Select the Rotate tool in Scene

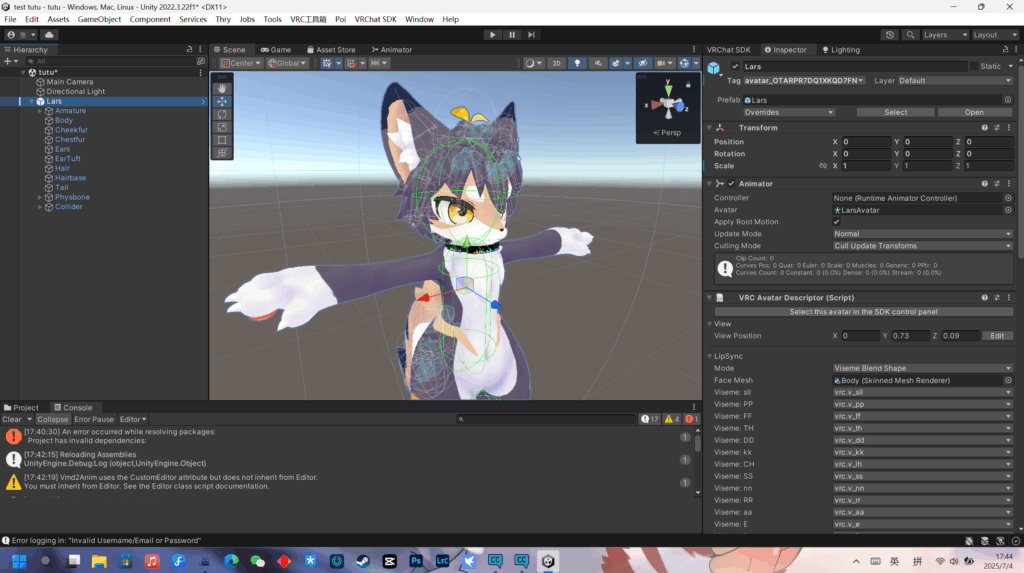pos(222,114)
